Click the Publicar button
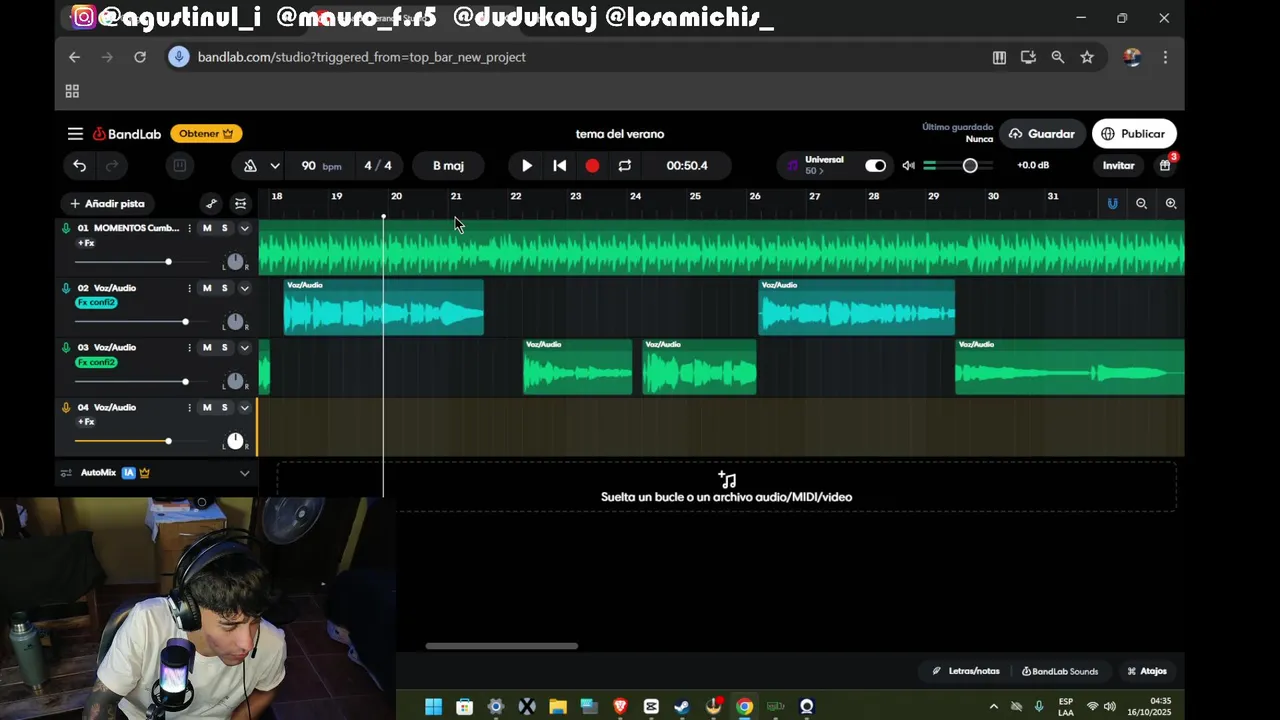 point(1134,134)
